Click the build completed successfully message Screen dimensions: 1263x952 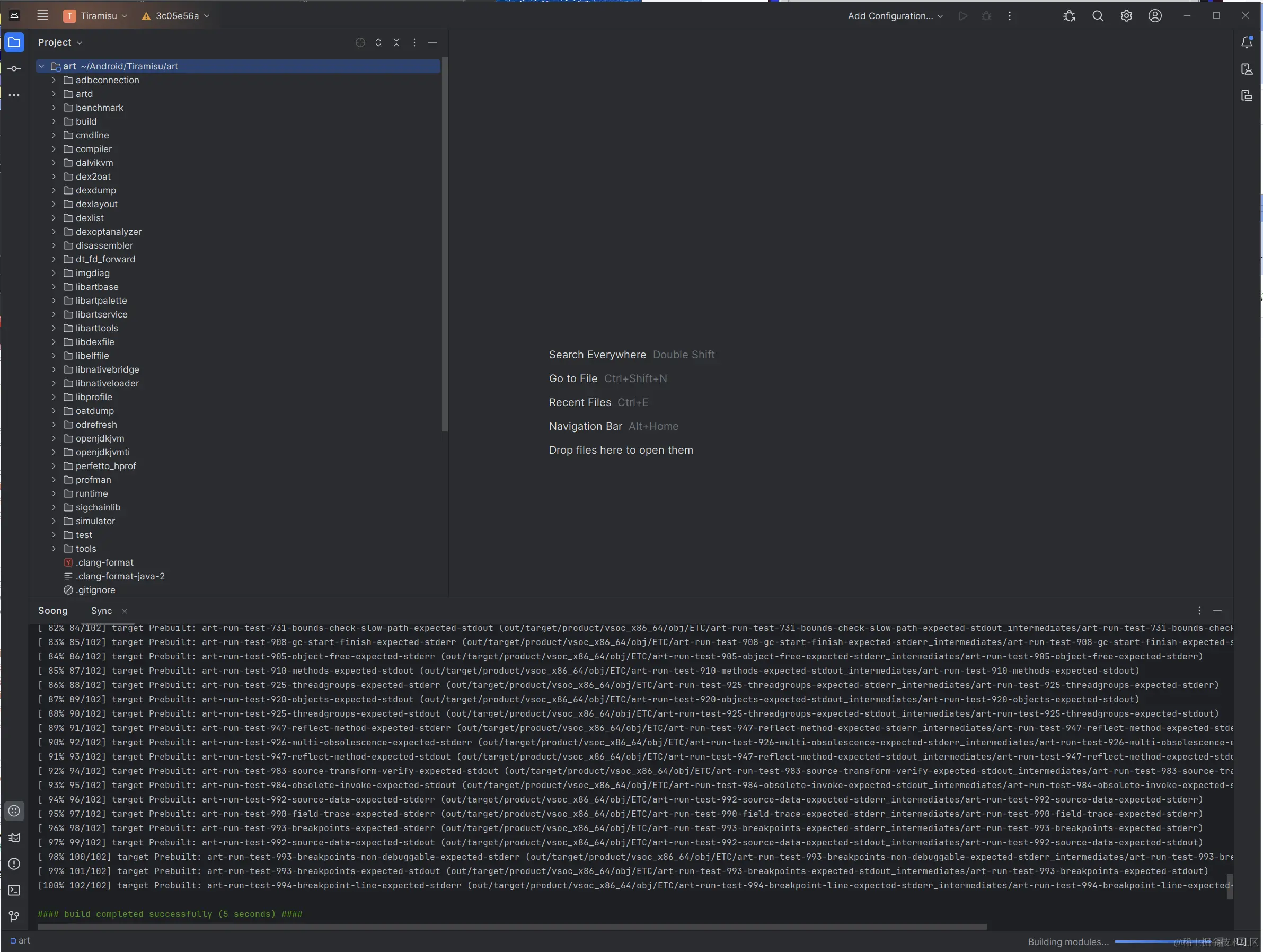coord(170,914)
